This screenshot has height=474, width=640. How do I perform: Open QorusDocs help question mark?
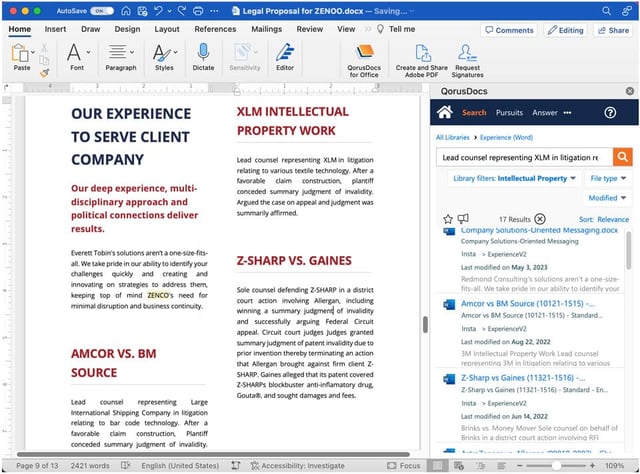[x=610, y=113]
